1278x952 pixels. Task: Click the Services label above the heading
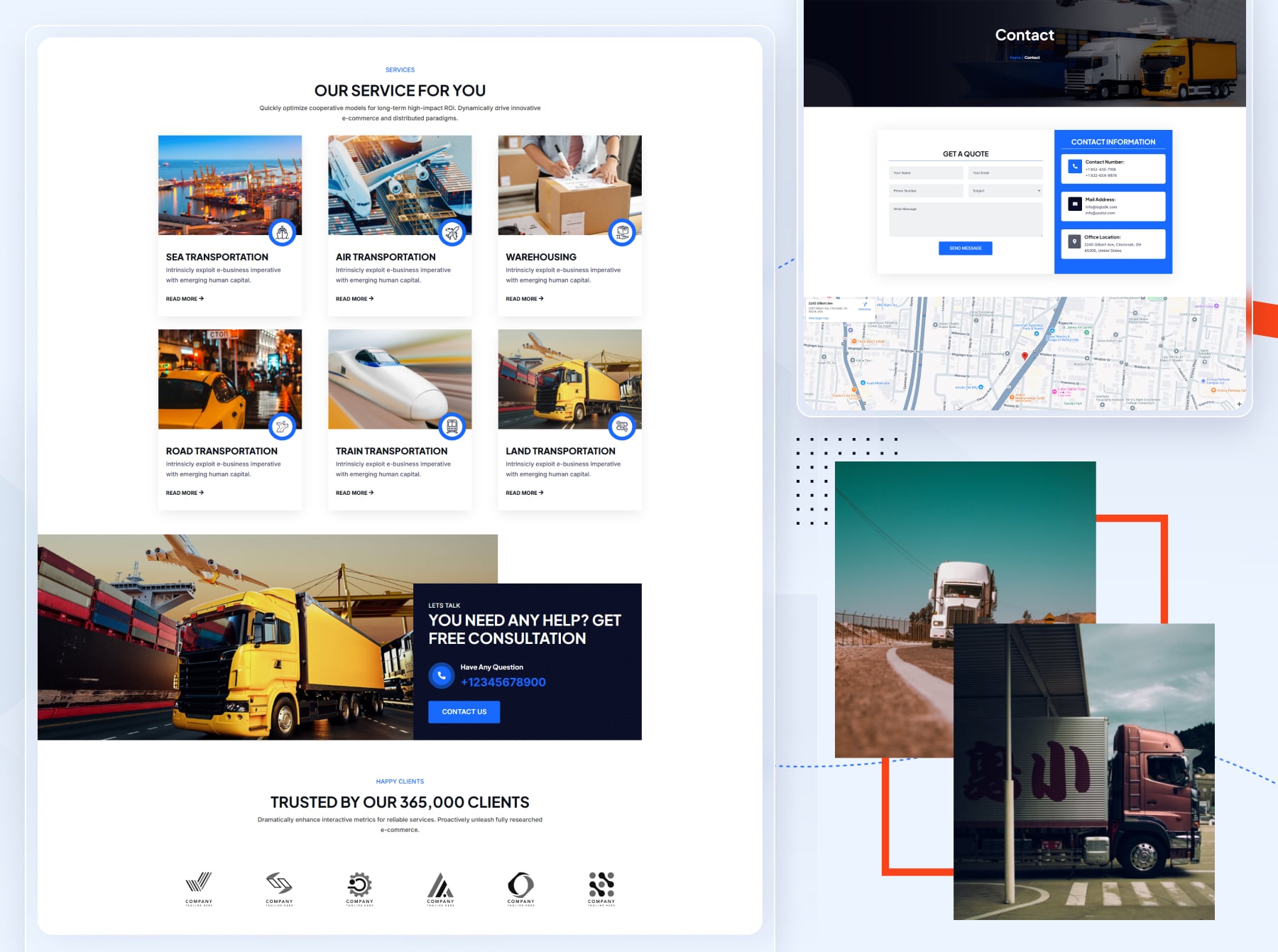point(400,70)
